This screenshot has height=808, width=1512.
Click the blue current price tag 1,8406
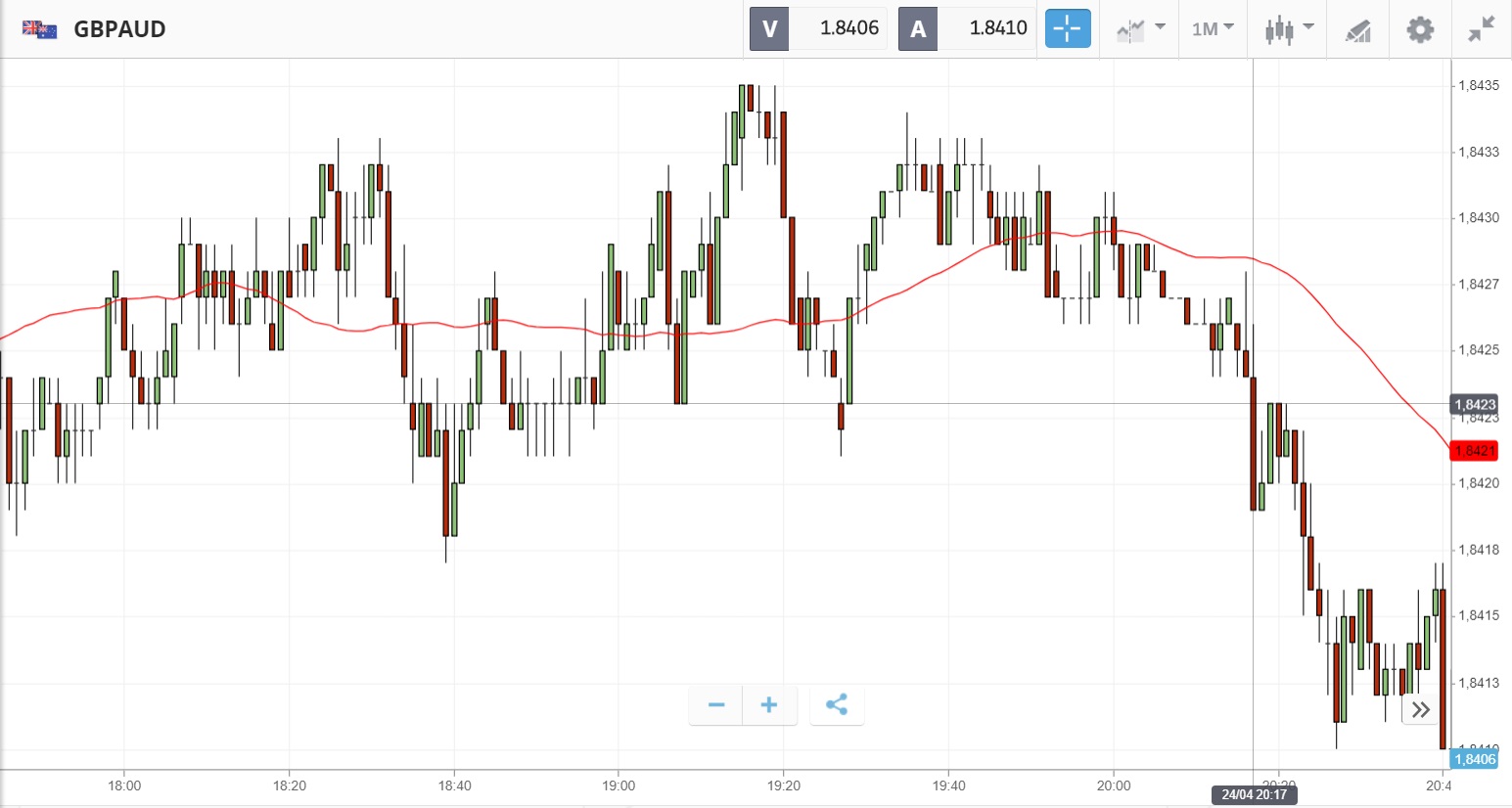[x=1475, y=759]
